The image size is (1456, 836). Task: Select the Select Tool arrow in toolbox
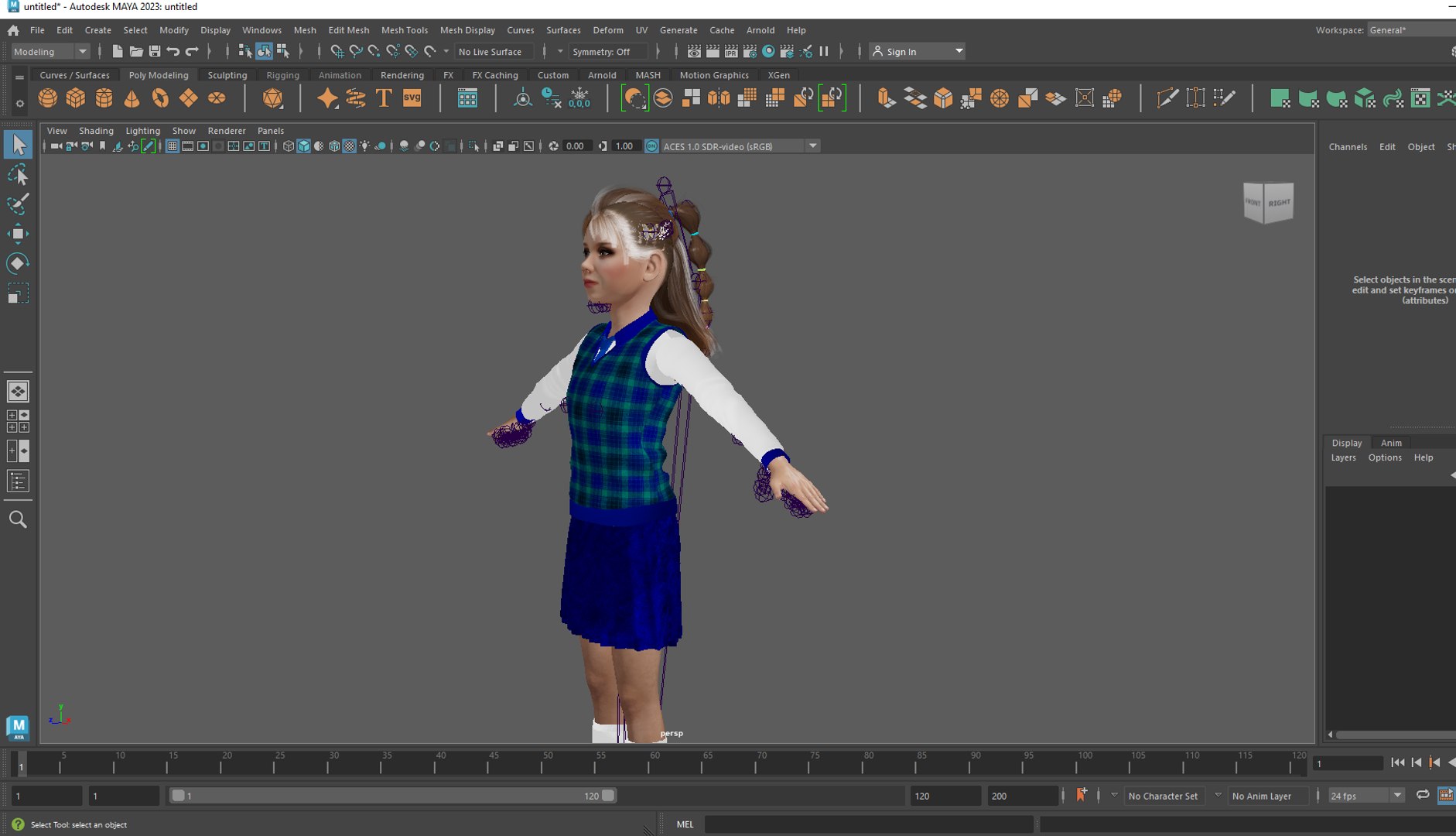pos(18,145)
